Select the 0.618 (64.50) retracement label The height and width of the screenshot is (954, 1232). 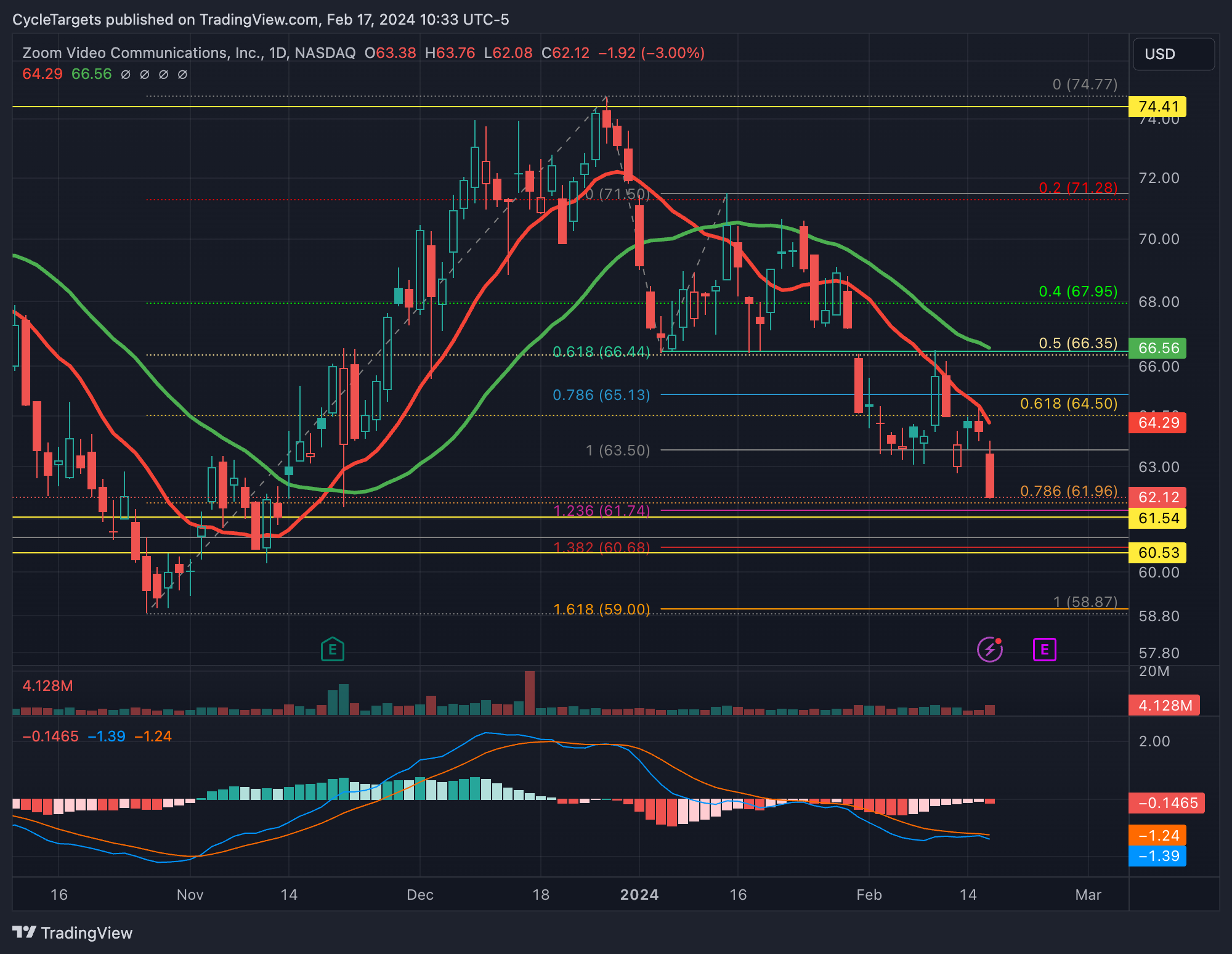pyautogui.click(x=1069, y=404)
